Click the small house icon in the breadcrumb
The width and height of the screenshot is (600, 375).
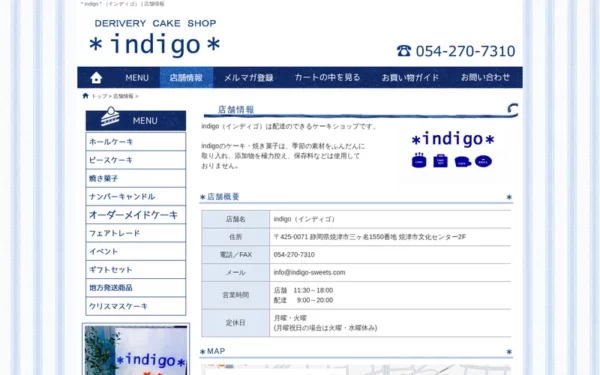pos(85,96)
